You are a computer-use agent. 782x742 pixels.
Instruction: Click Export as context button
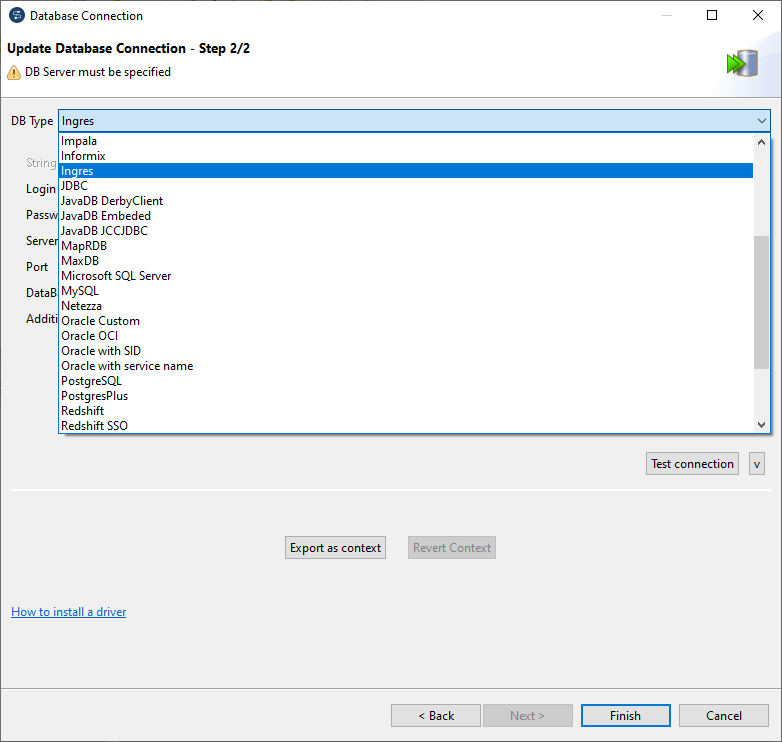335,548
